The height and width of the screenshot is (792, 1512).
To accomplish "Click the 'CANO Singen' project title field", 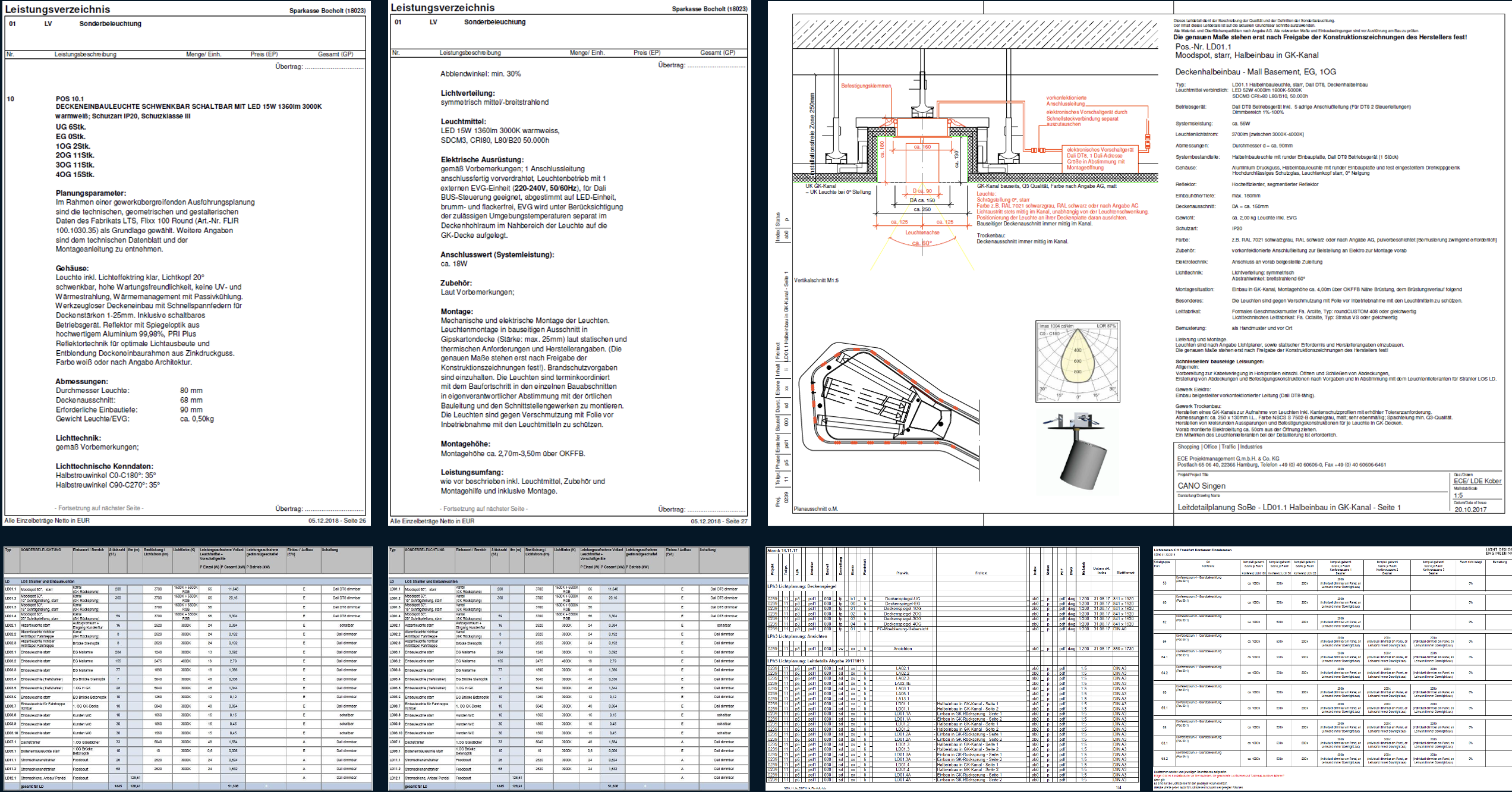I will 1202,486.
